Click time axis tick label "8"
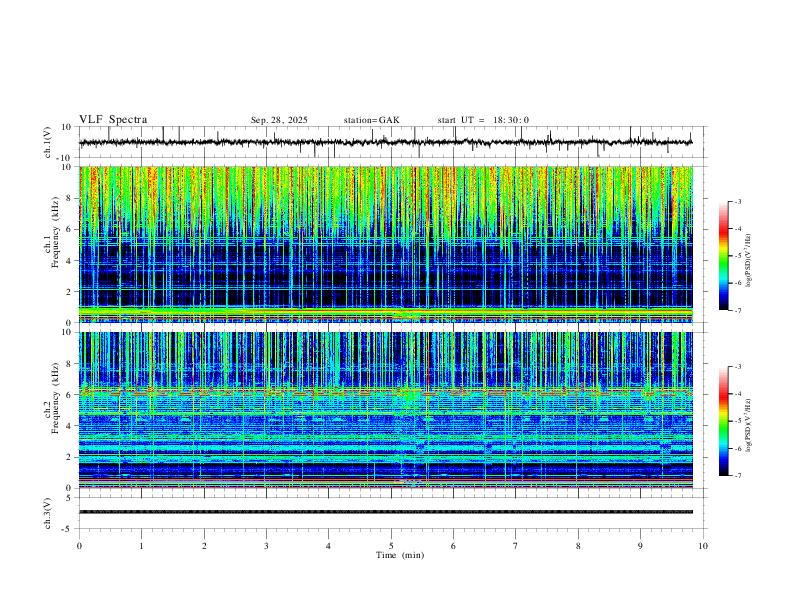Screen dimensions: 792x612 pyautogui.click(x=578, y=546)
